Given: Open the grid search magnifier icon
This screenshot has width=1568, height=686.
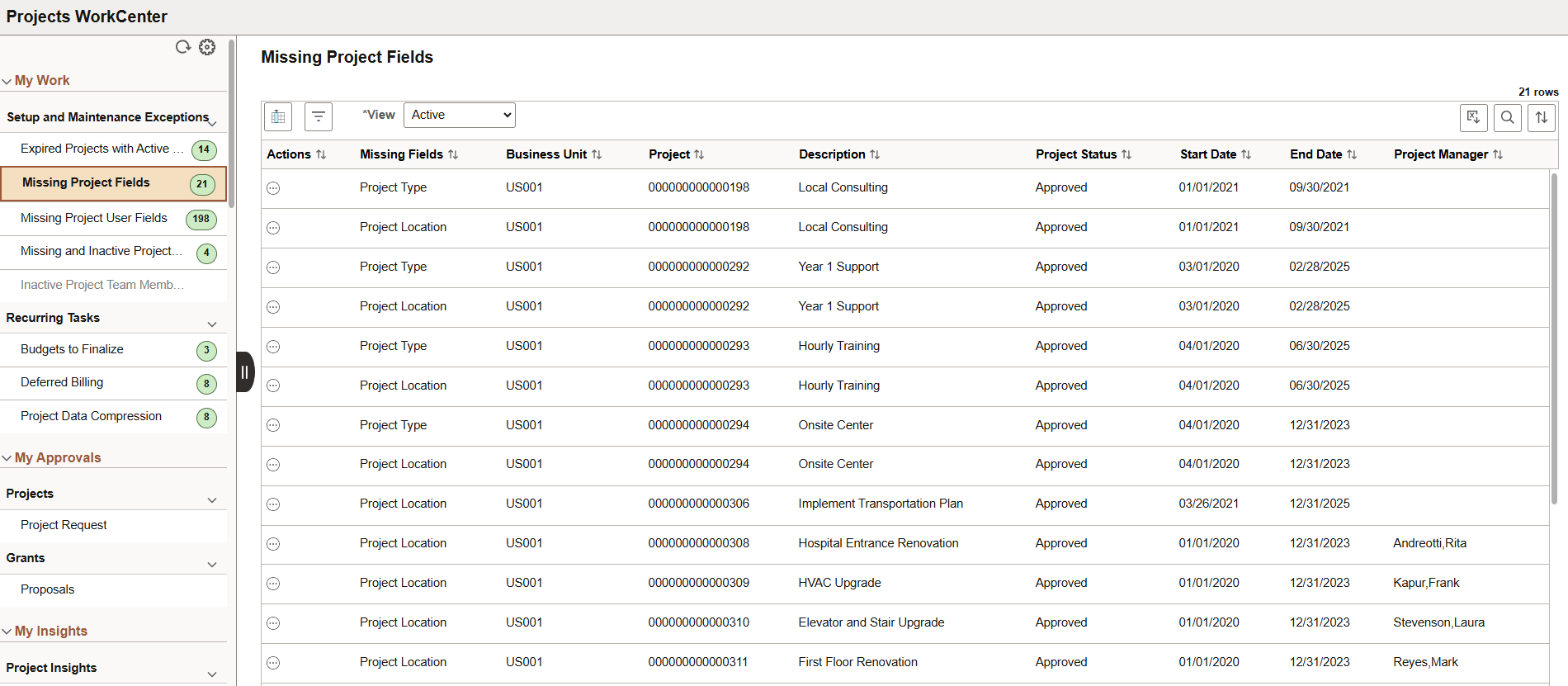Looking at the screenshot, I should (1508, 117).
